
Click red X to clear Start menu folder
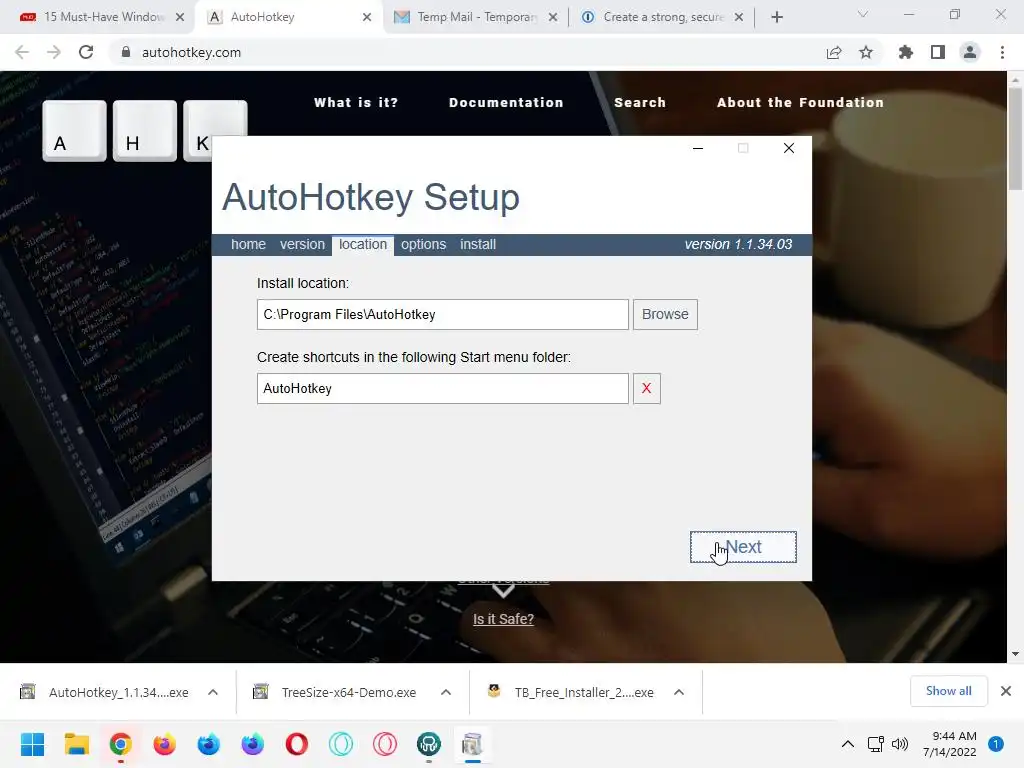(x=647, y=389)
